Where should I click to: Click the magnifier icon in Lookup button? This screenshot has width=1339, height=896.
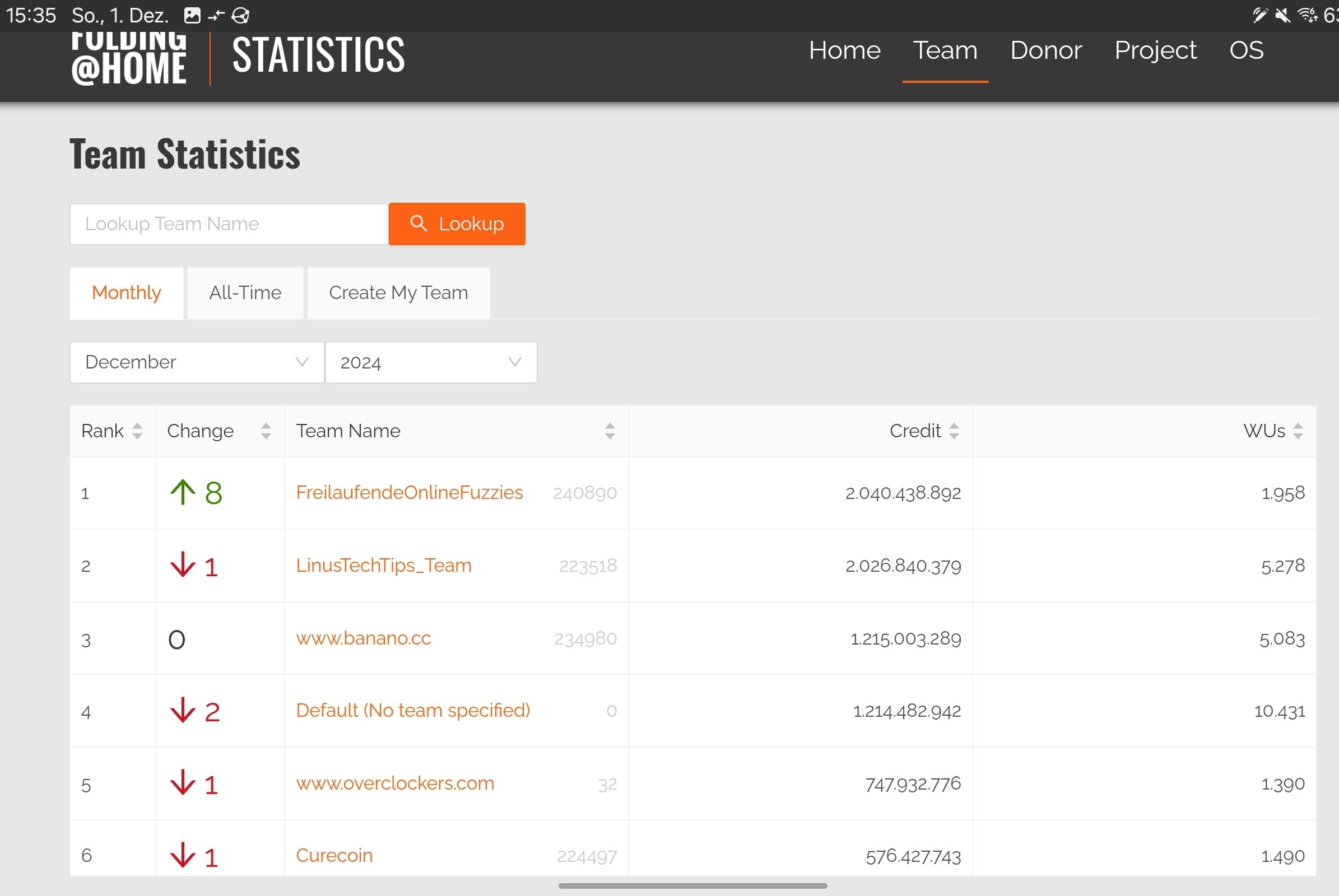[x=419, y=223]
